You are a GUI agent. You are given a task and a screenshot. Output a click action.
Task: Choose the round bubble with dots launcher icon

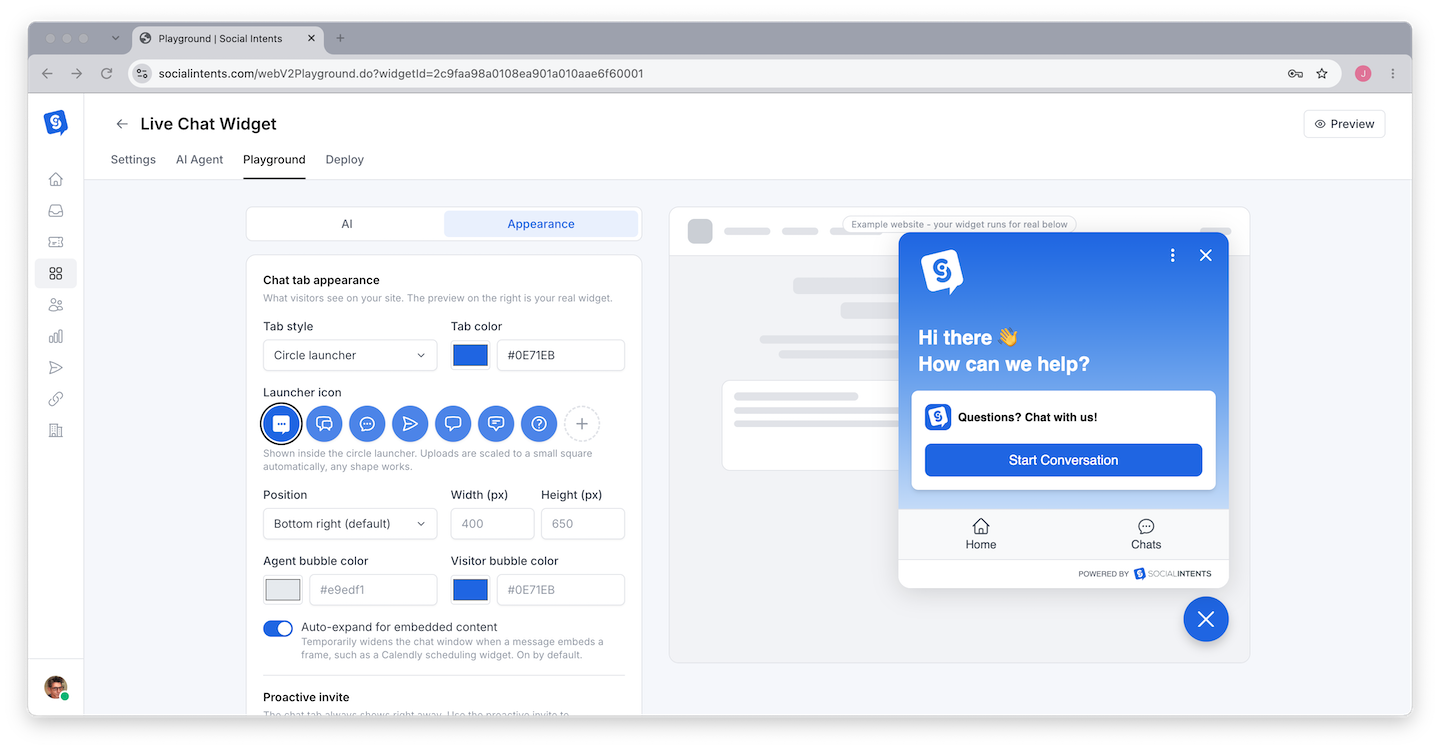367,424
